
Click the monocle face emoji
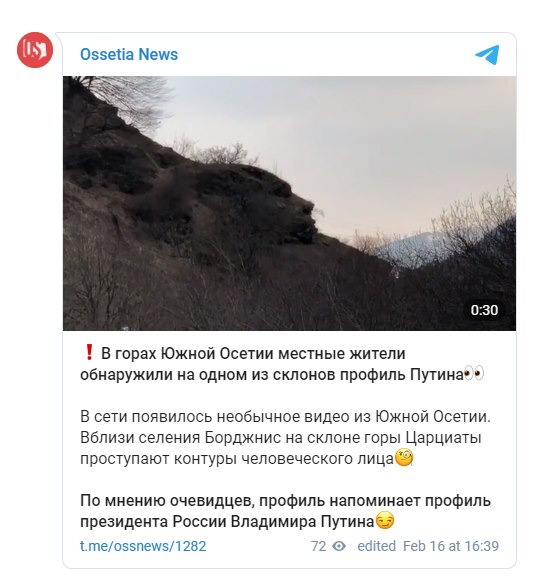pyautogui.click(x=404, y=458)
